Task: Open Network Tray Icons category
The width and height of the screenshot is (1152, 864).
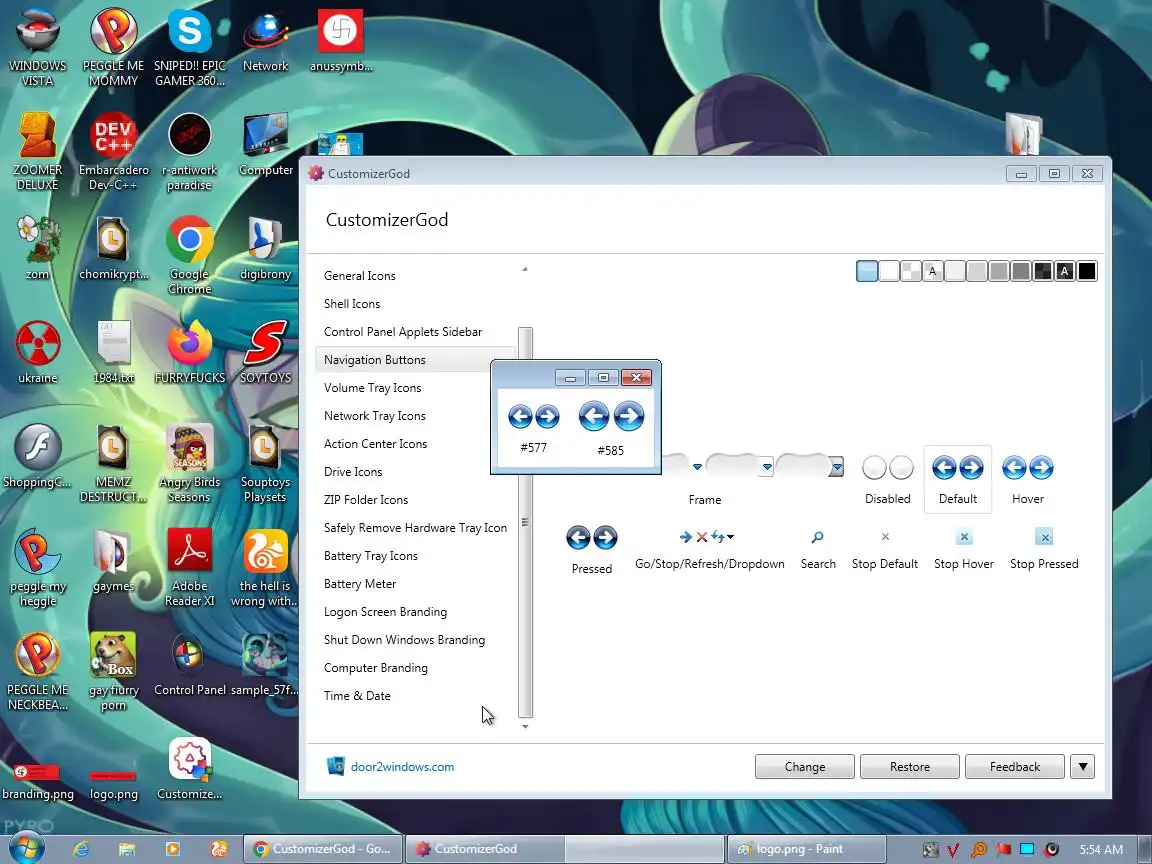Action: 403,415
